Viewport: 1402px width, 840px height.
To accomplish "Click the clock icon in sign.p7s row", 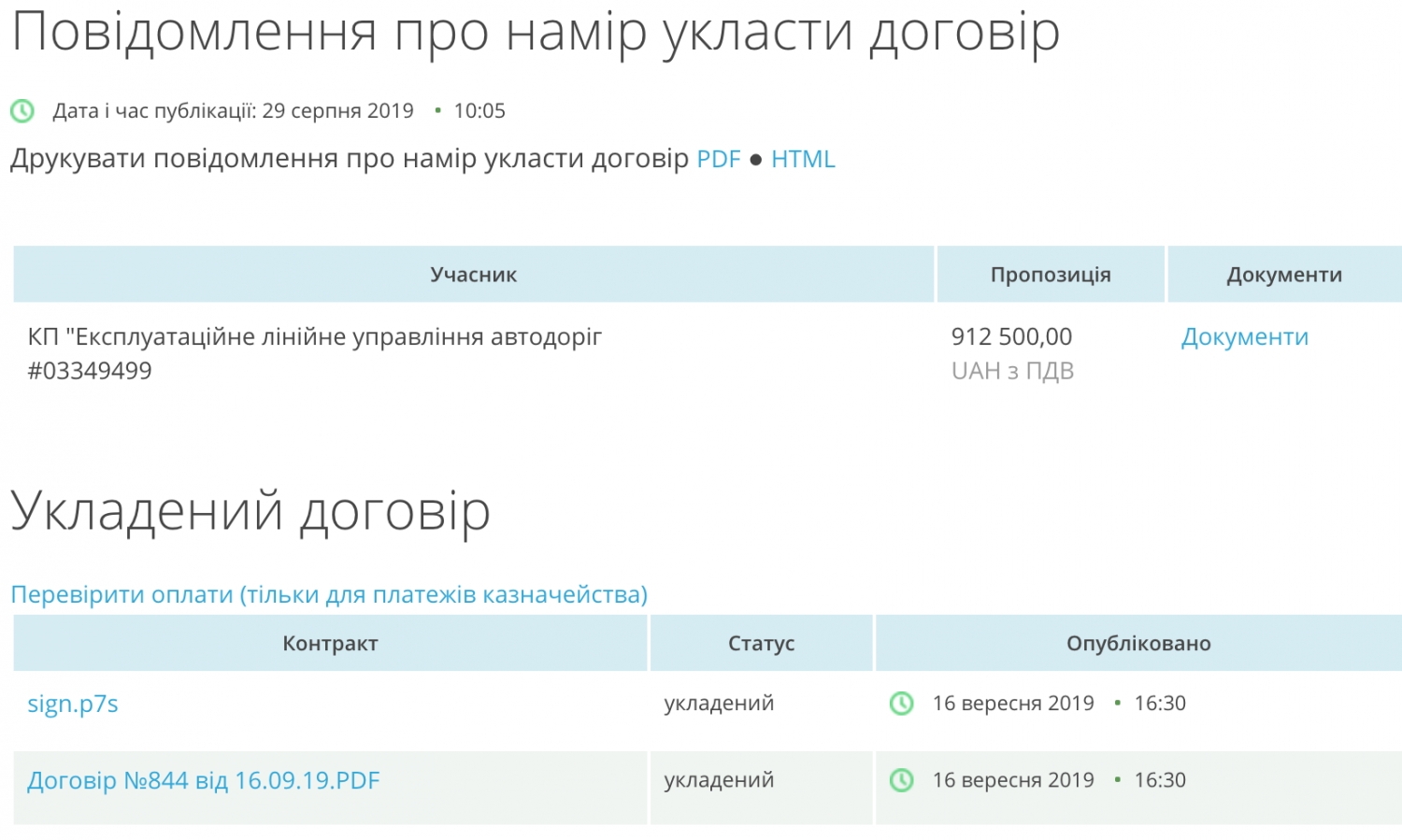I will point(901,704).
